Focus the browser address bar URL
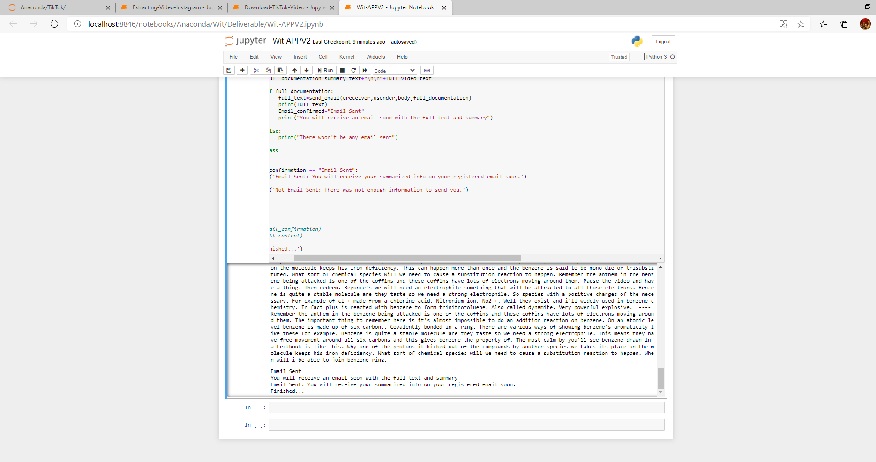 [x=206, y=24]
